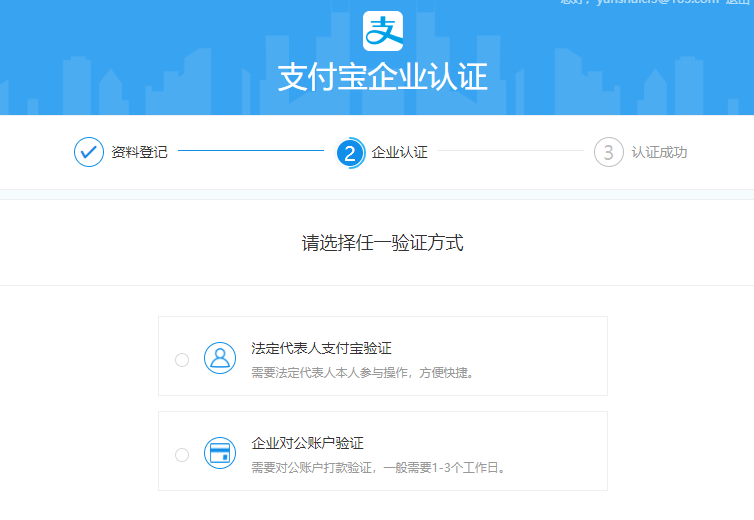754x520 pixels.
Task: Select the 企业对公账户验证 radio button
Action: click(182, 455)
